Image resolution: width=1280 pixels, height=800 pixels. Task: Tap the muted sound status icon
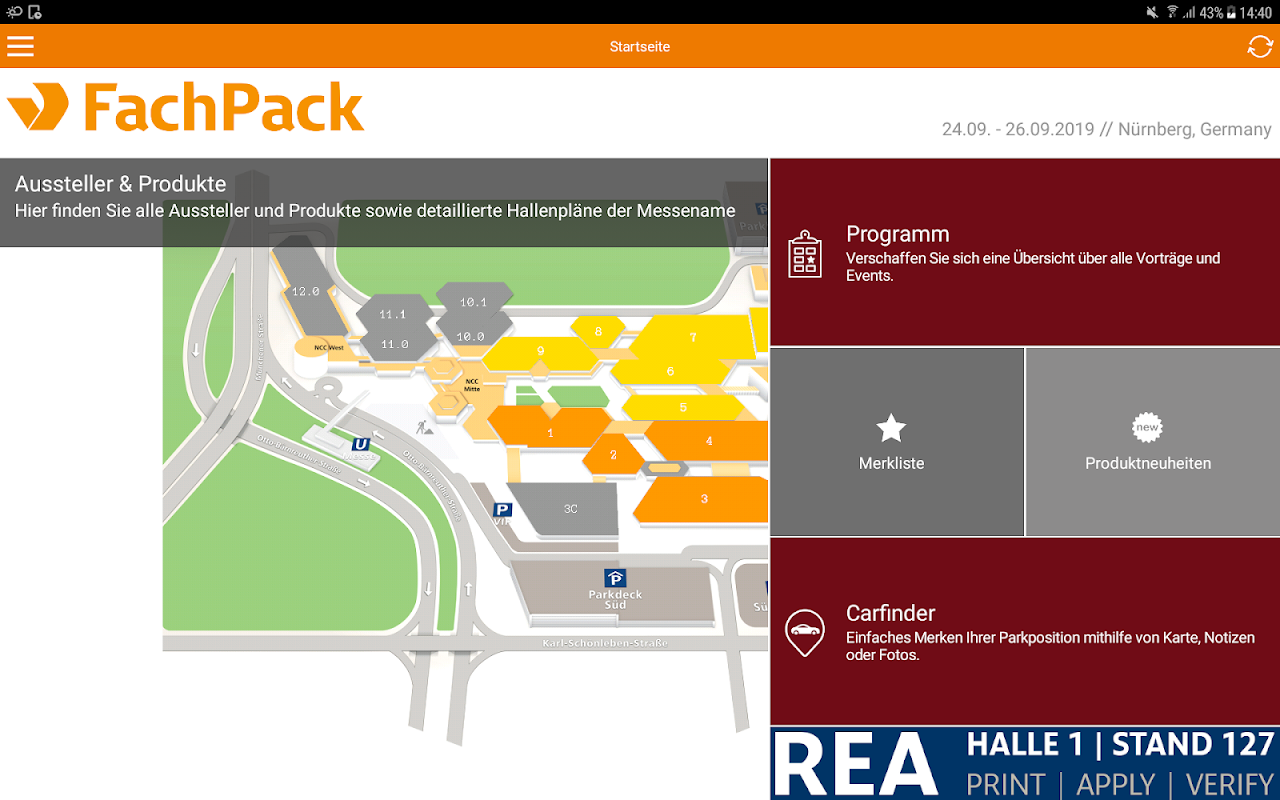(x=1152, y=12)
